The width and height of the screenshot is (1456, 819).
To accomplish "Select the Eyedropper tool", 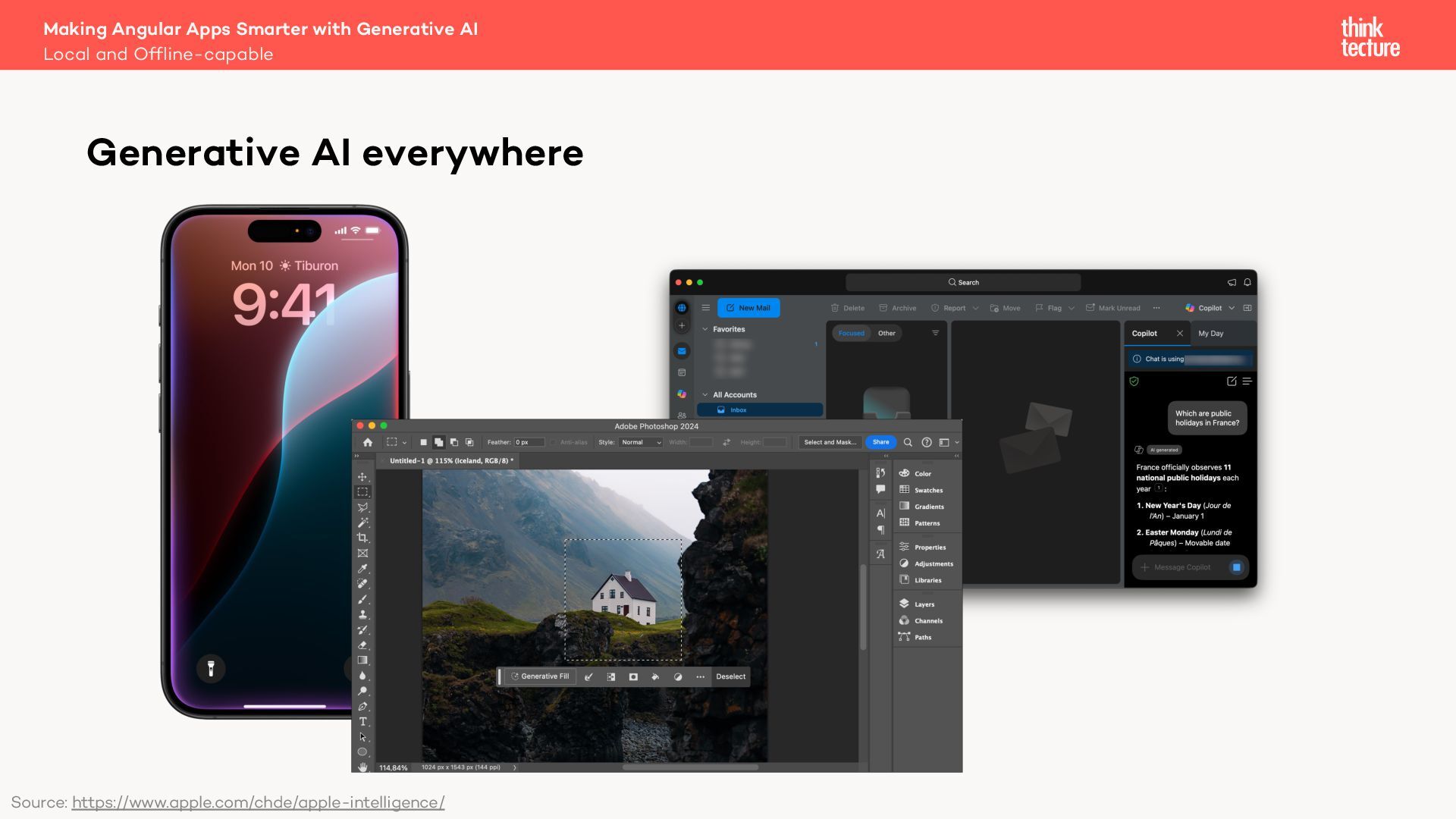I will tap(362, 569).
